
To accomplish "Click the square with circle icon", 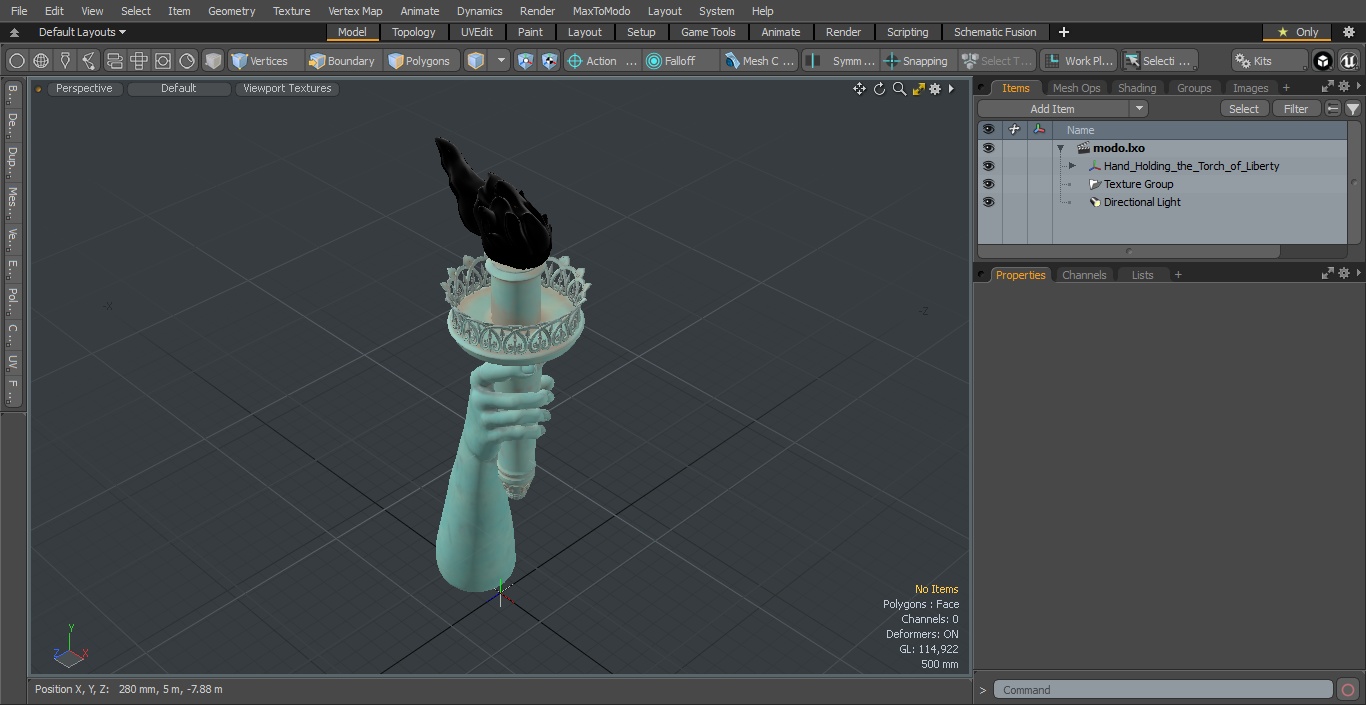I will (163, 61).
